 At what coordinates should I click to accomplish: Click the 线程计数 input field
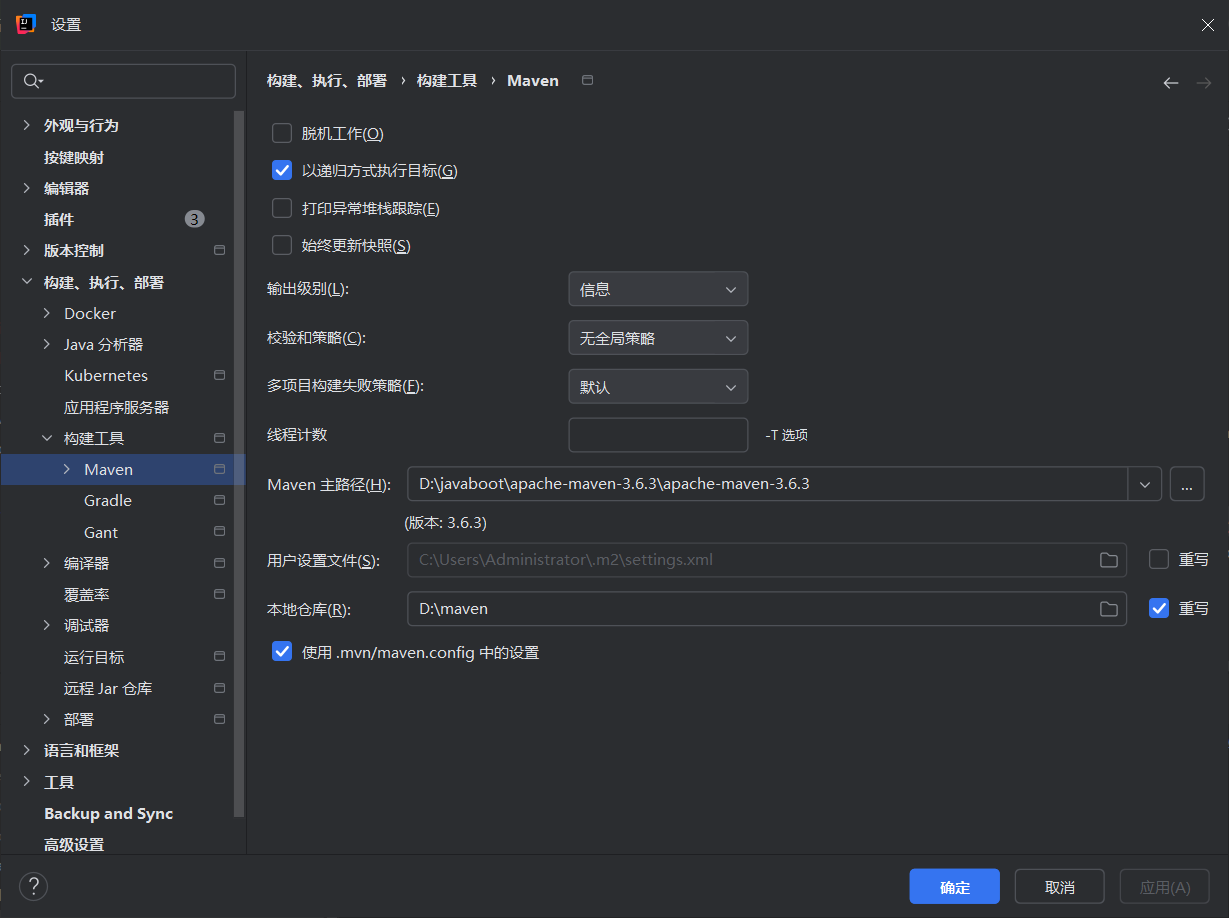pos(658,435)
